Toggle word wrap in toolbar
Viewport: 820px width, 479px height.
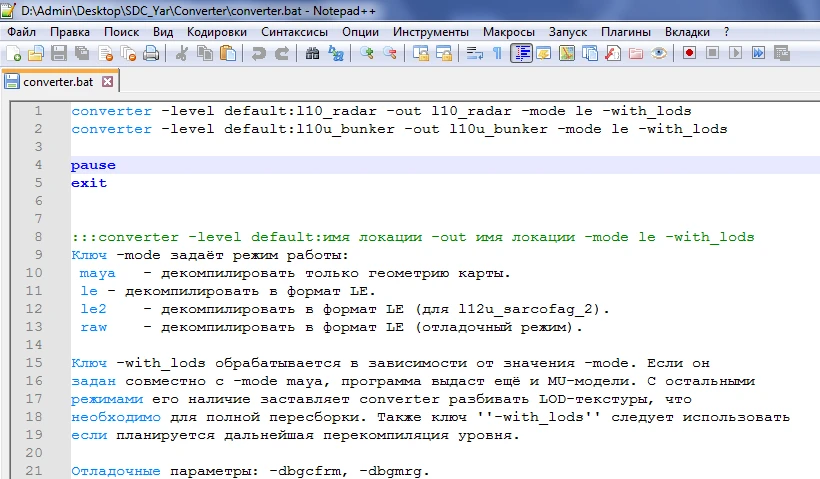[474, 53]
